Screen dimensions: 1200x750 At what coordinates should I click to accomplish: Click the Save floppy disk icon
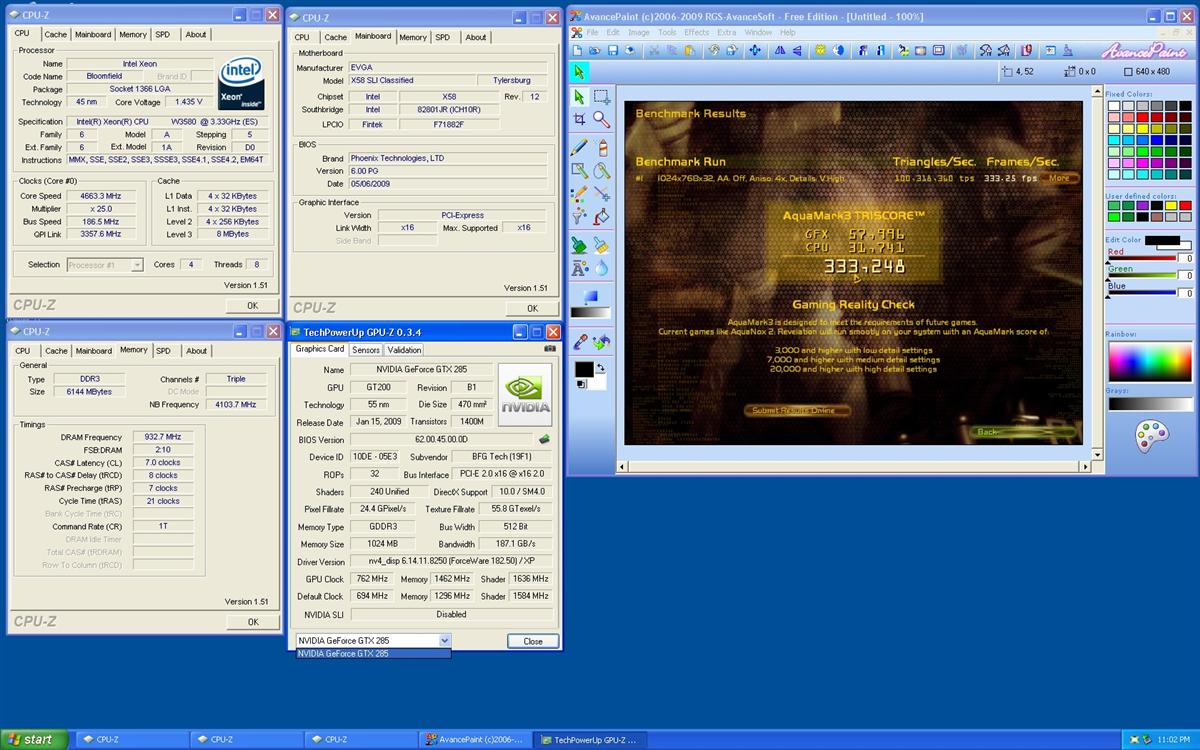(x=612, y=50)
